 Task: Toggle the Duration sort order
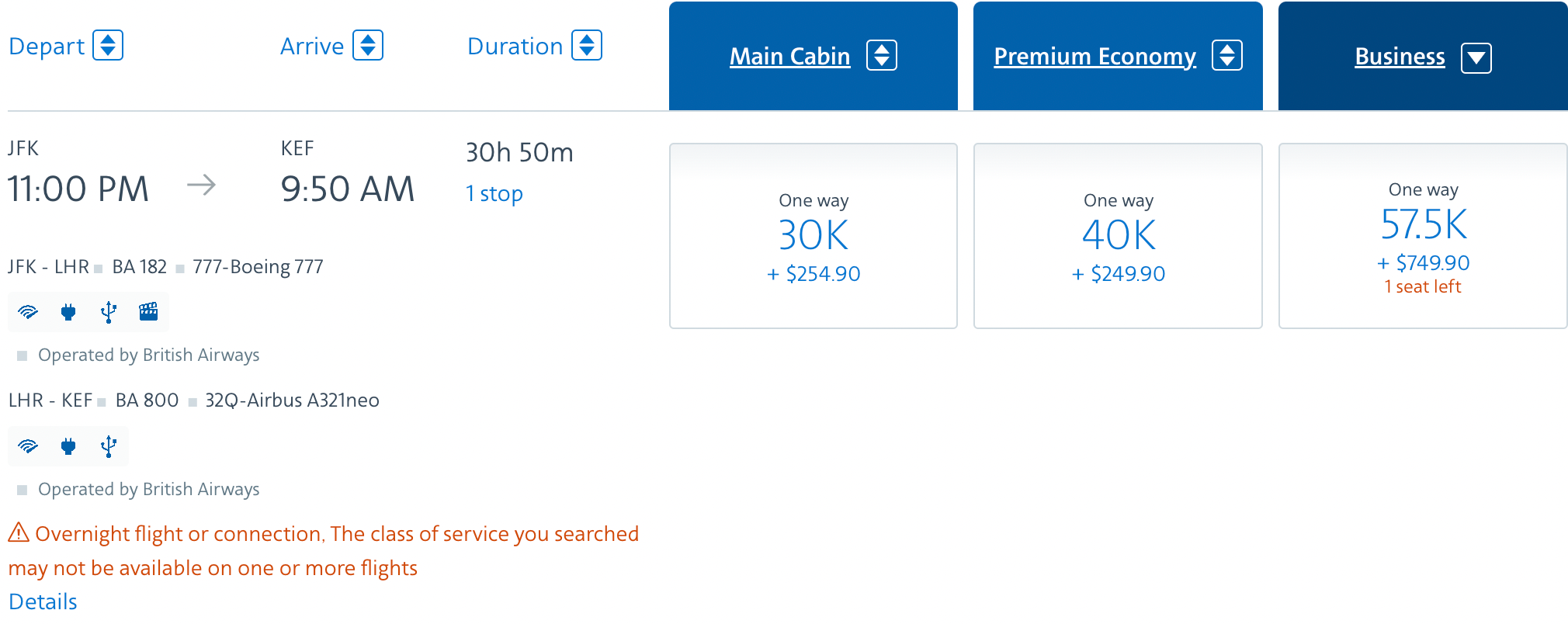pos(588,45)
